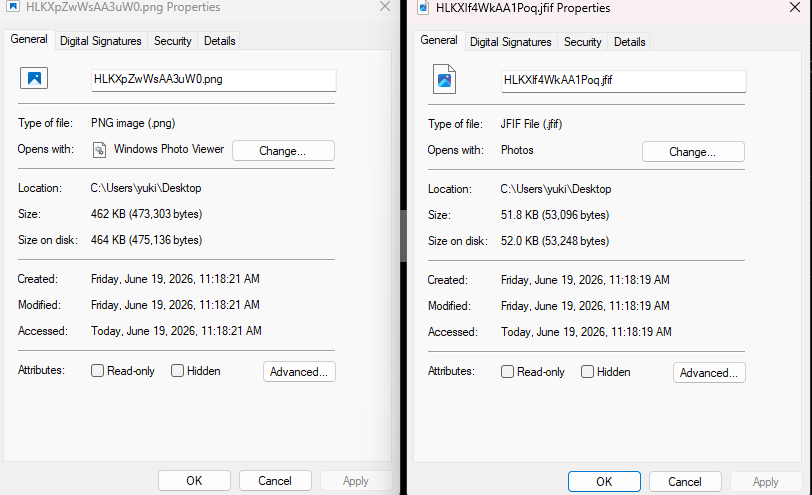Click Change button next to Photos app
The width and height of the screenshot is (812, 495).
693,152
